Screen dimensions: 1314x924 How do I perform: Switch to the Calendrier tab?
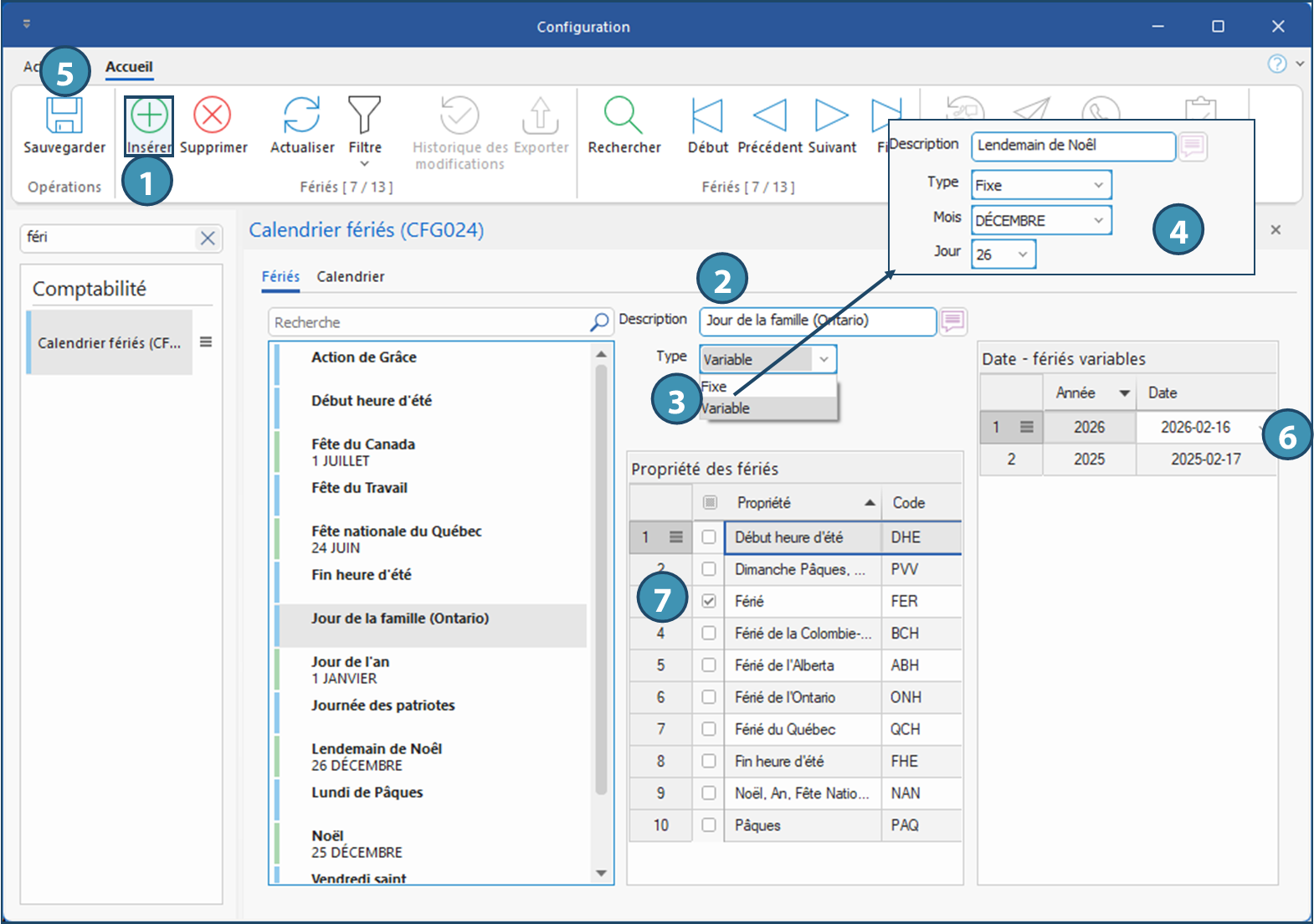[350, 276]
